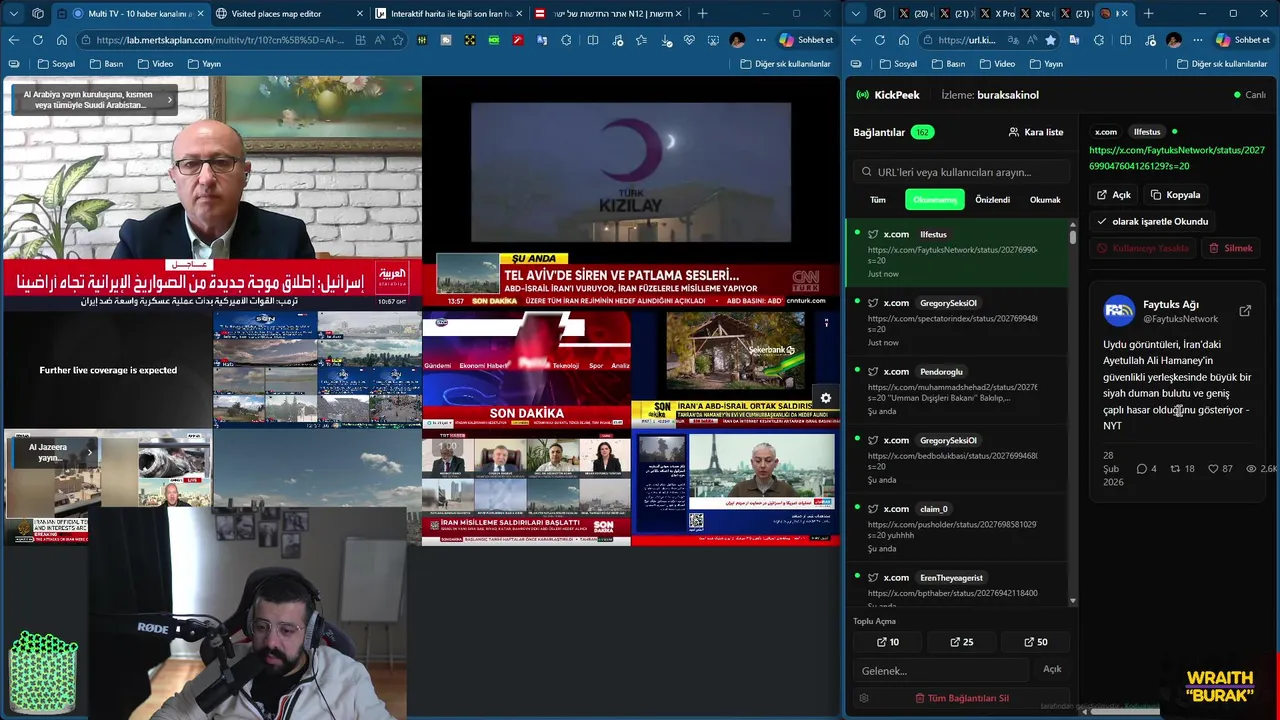Screen dimensions: 1280x720
Task: Toggle favorite star in KickPeek address bar
Action: tap(1050, 40)
